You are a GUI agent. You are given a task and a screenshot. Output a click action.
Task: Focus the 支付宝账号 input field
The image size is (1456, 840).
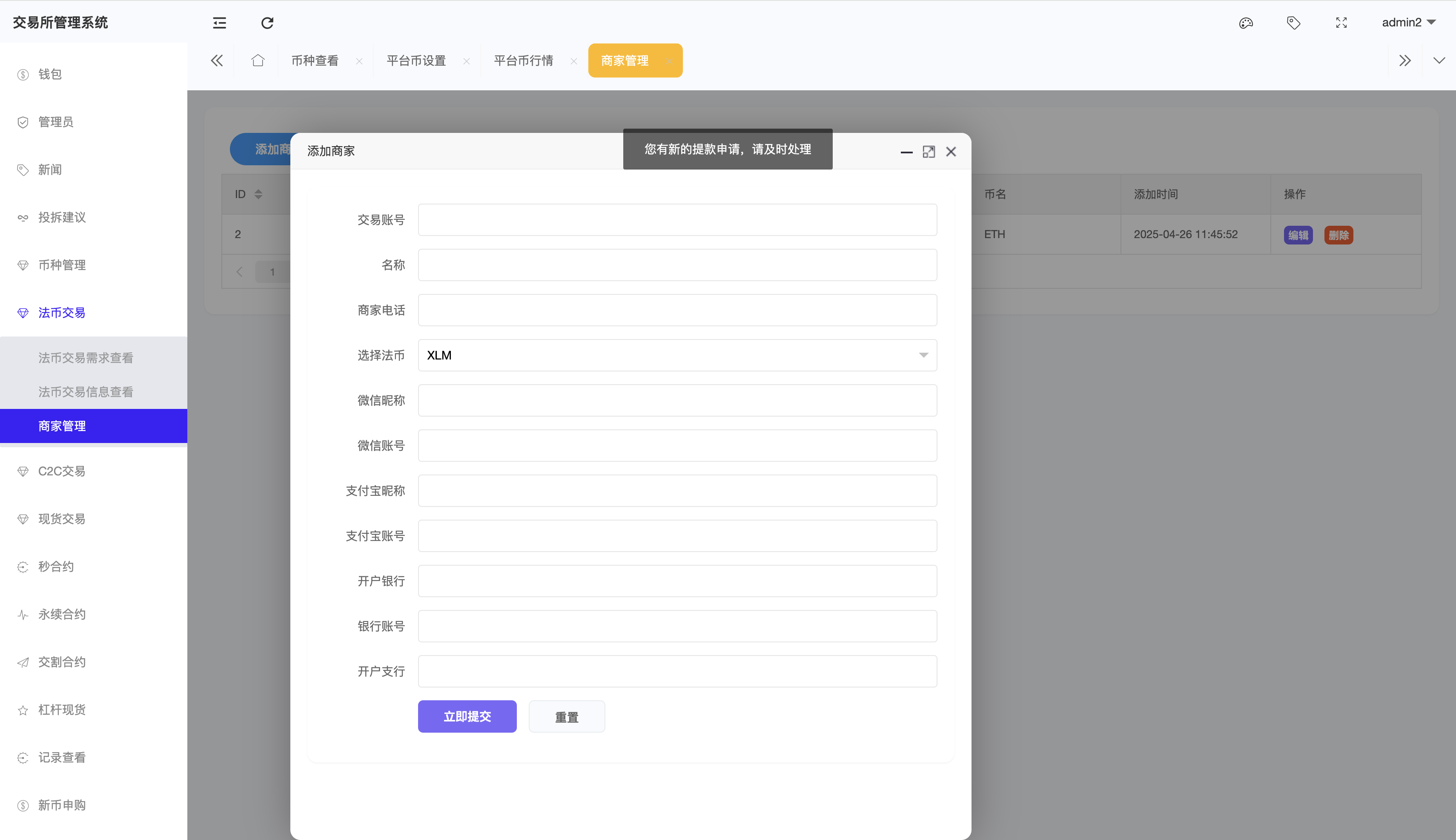(x=677, y=536)
